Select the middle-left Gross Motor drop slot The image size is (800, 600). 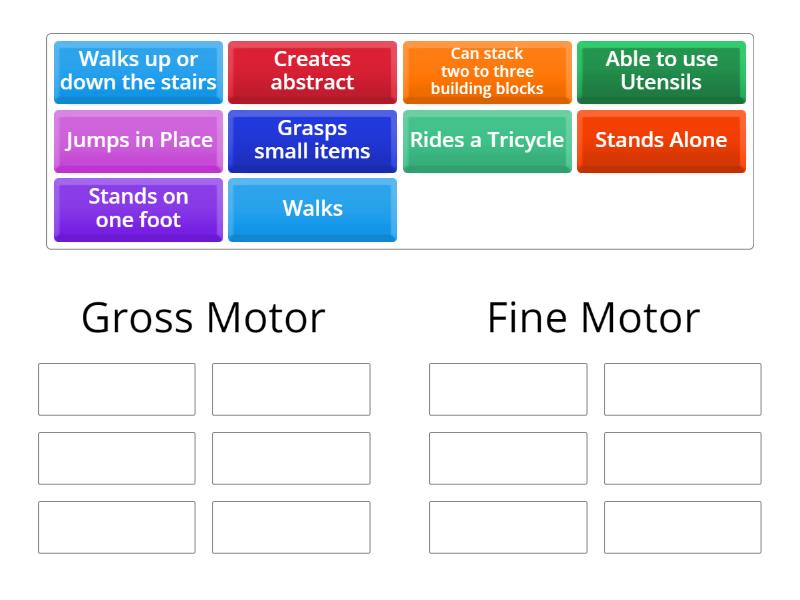pos(117,458)
